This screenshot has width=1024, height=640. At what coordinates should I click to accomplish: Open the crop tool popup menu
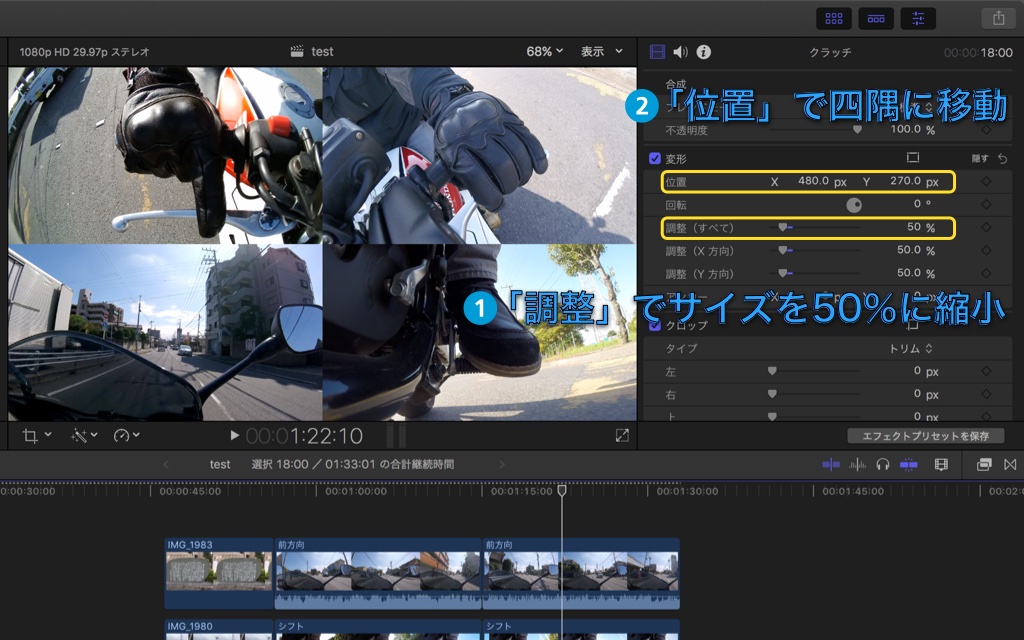(37, 435)
